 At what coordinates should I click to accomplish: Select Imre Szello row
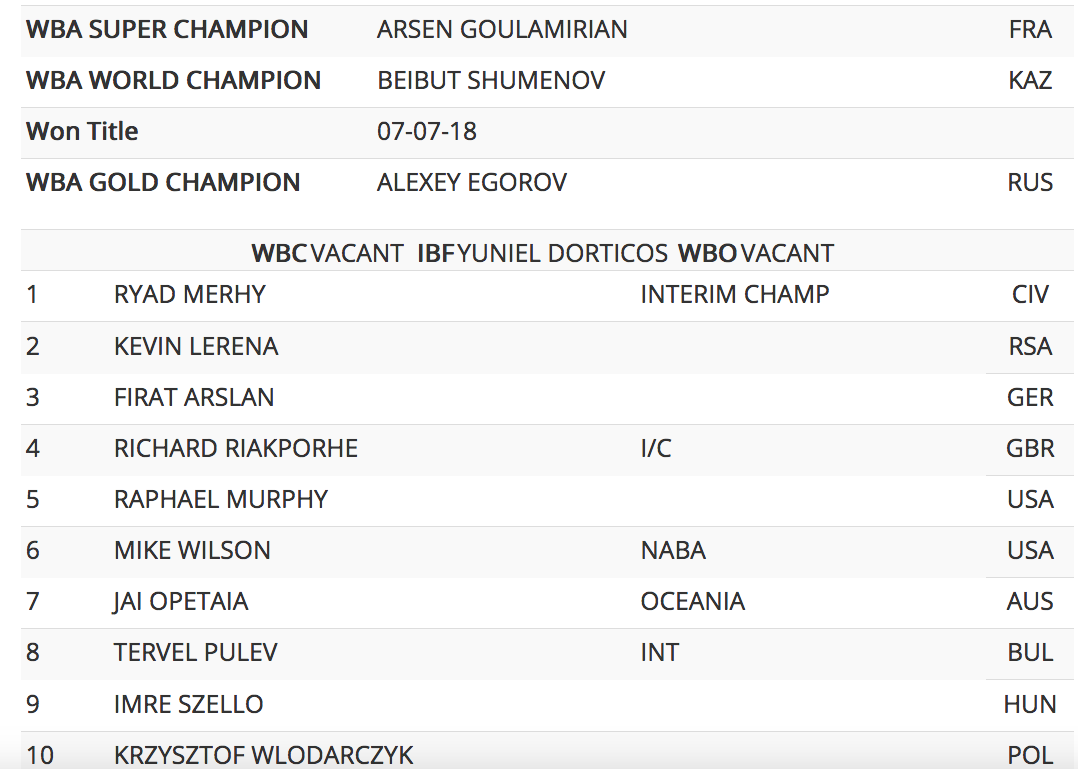(189, 704)
